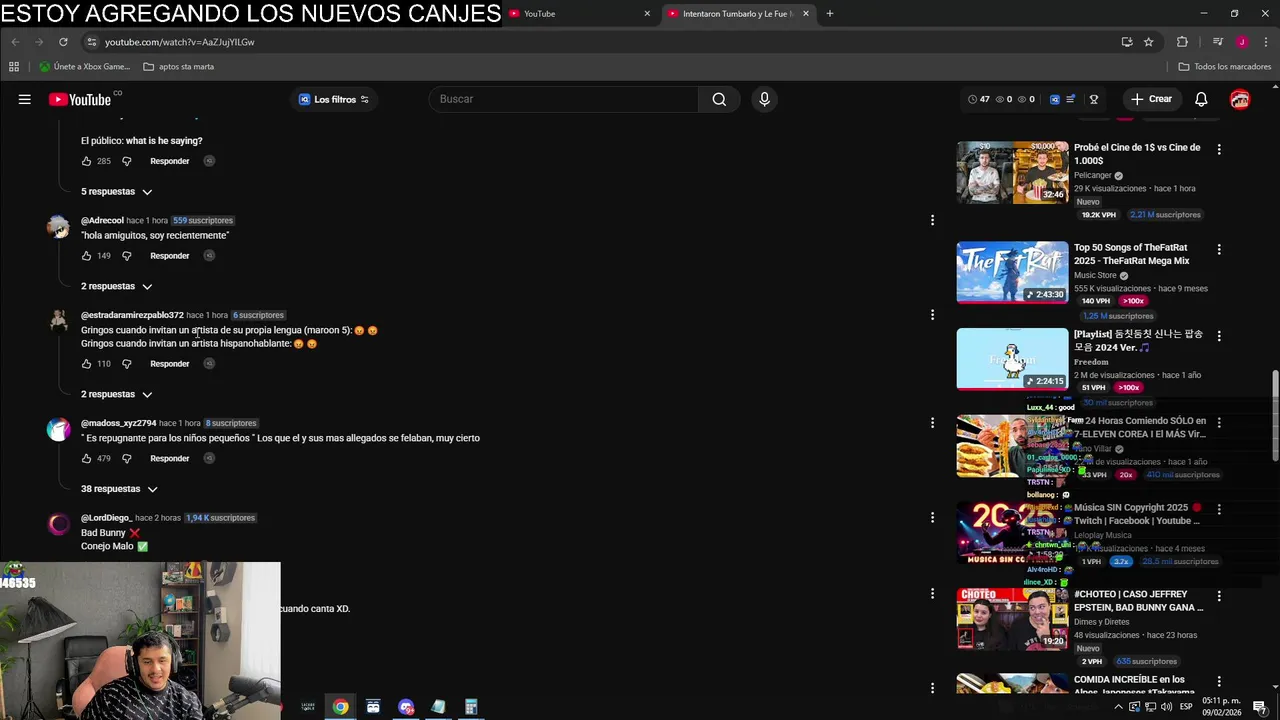Image resolution: width=1280 pixels, height=720 pixels.
Task: Click the YouTube search field
Action: coord(564,99)
